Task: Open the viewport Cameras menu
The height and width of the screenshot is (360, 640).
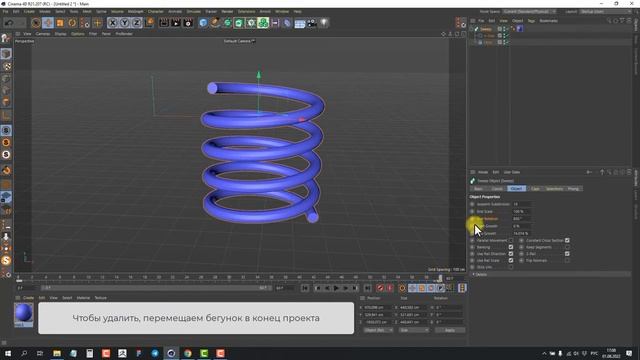Action: [42, 34]
